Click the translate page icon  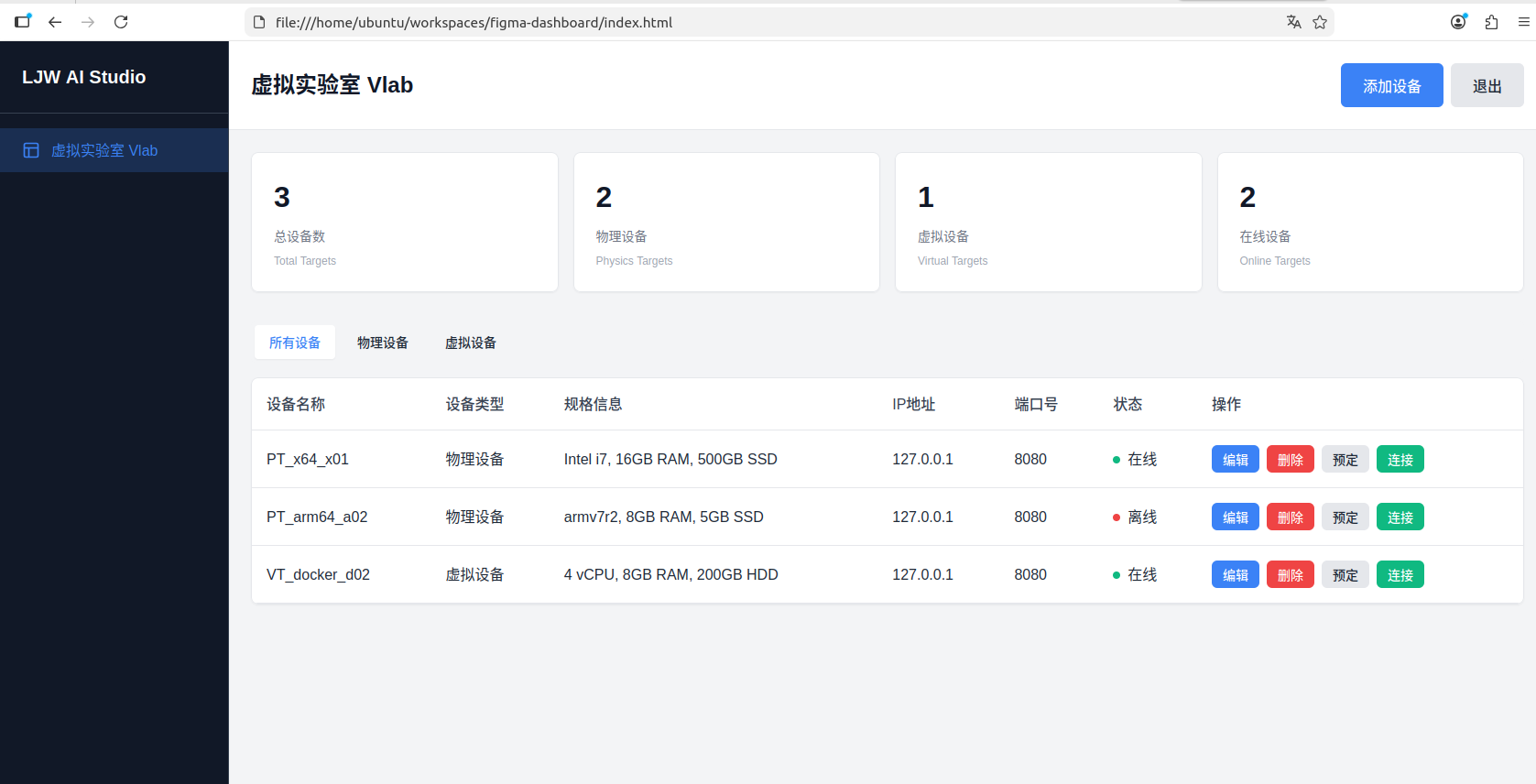1293,22
